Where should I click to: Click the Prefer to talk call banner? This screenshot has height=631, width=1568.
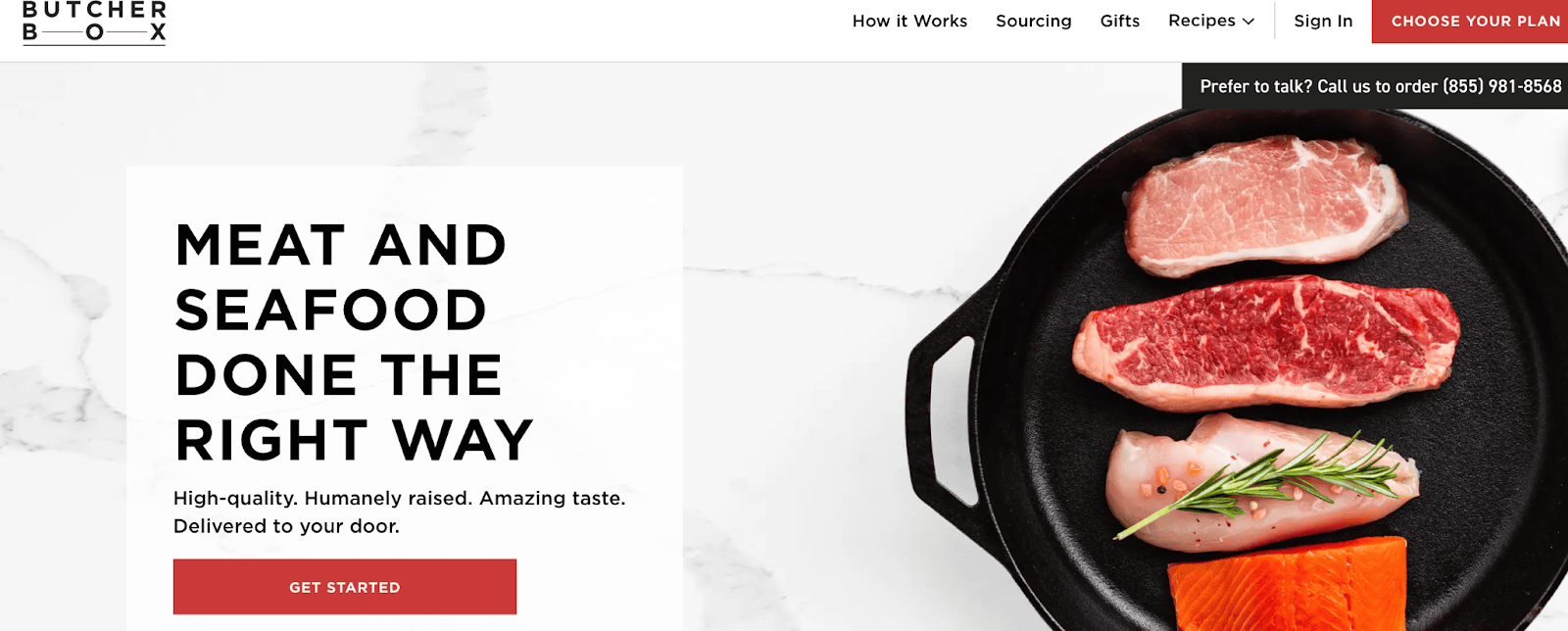coord(1375,86)
